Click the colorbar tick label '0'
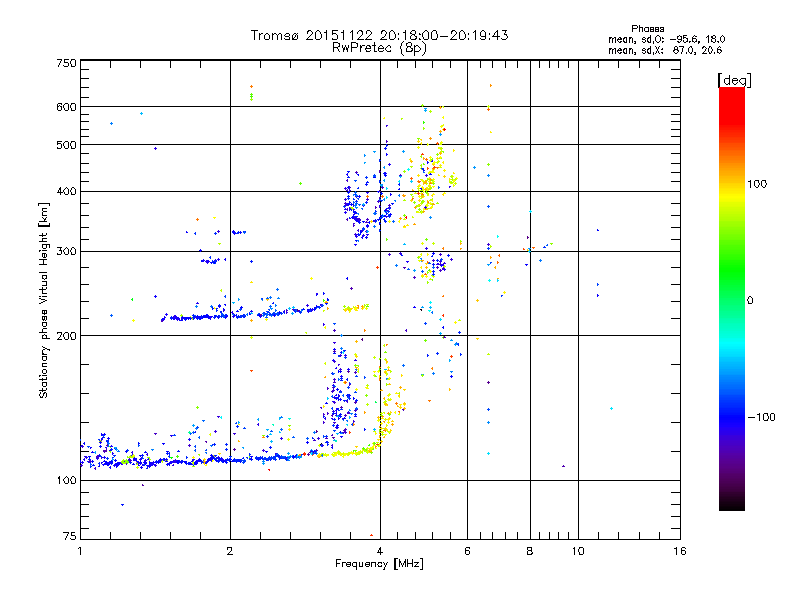 (x=750, y=301)
